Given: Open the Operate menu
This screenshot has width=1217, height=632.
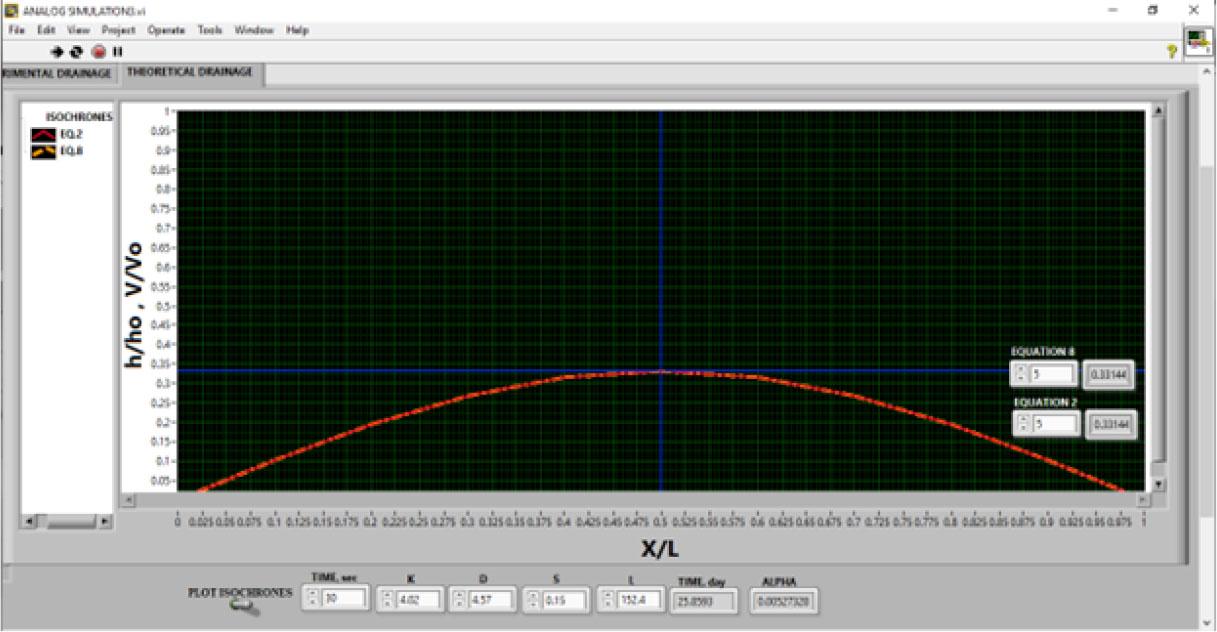Looking at the screenshot, I should (x=166, y=30).
